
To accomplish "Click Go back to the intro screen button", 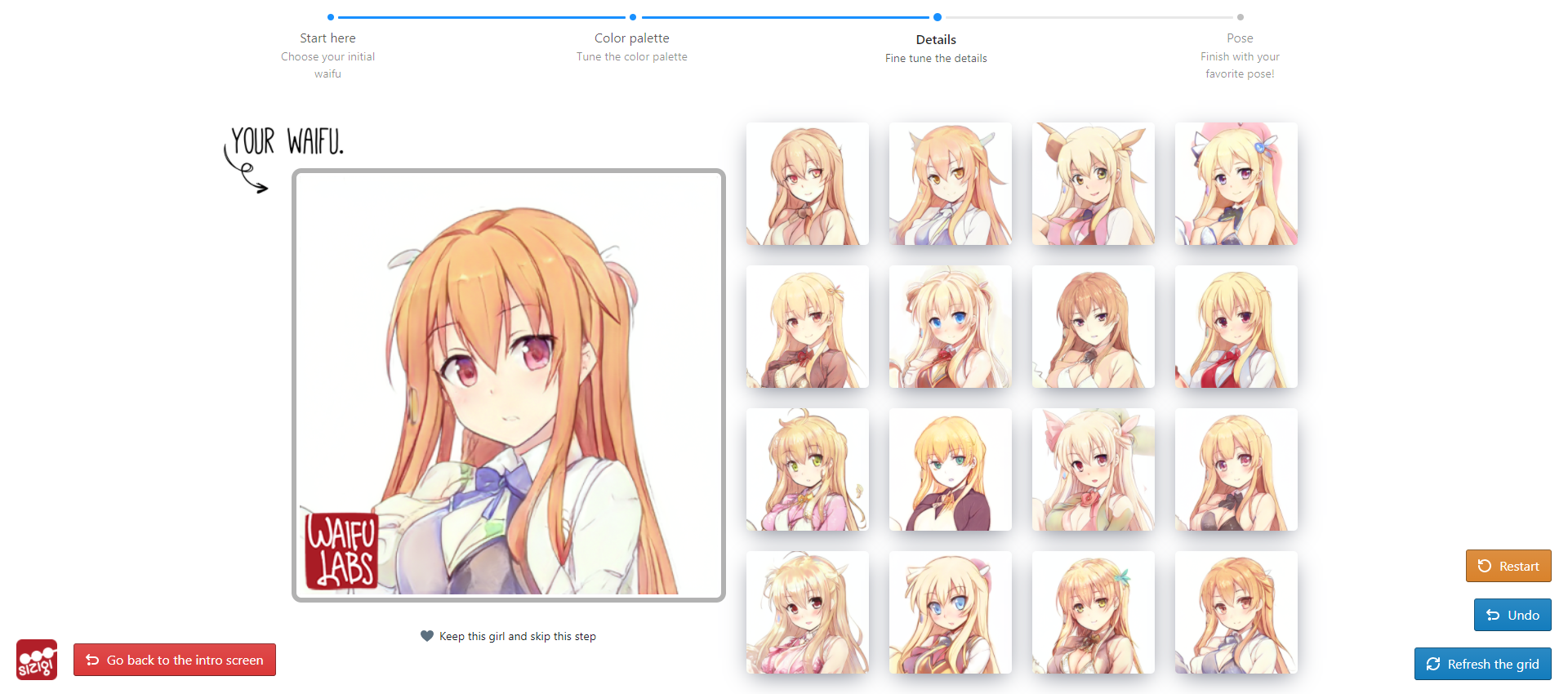I will tap(175, 660).
